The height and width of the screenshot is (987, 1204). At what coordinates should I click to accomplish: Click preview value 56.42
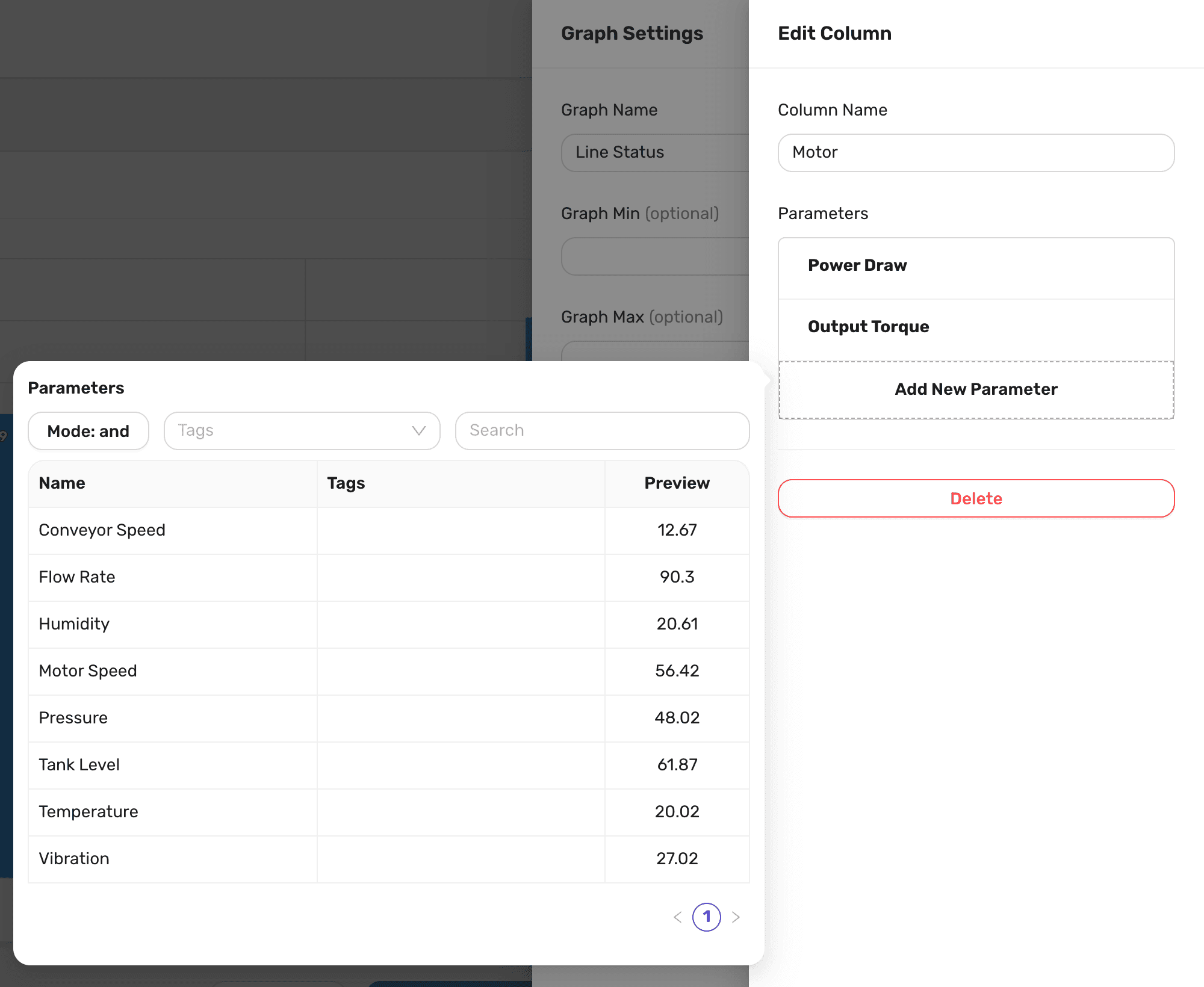(x=677, y=671)
